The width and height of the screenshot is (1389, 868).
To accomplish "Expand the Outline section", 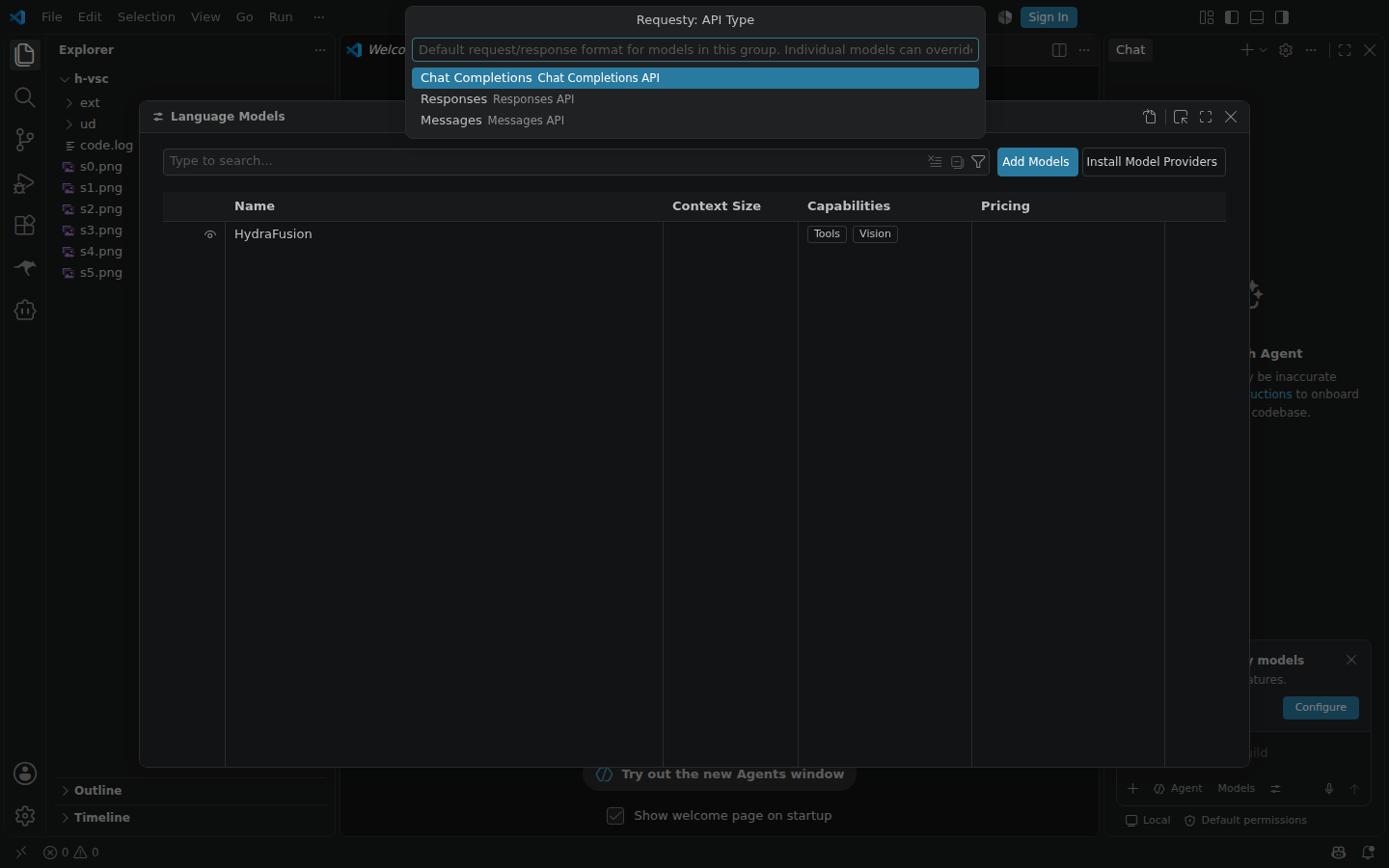I will (97, 791).
